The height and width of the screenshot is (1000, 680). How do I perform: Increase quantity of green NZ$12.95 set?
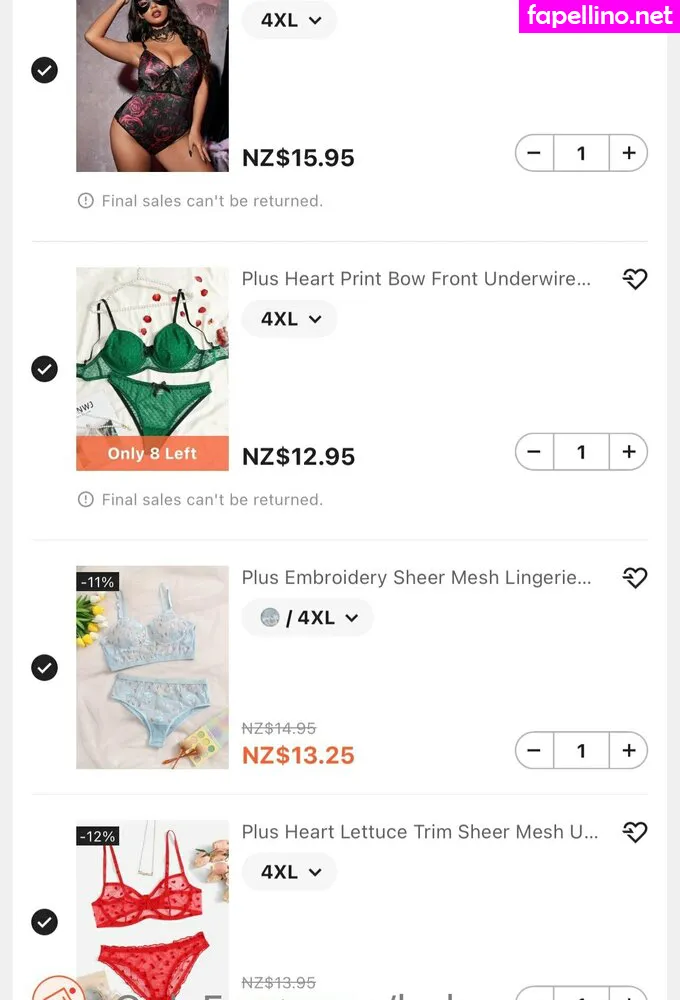point(629,452)
